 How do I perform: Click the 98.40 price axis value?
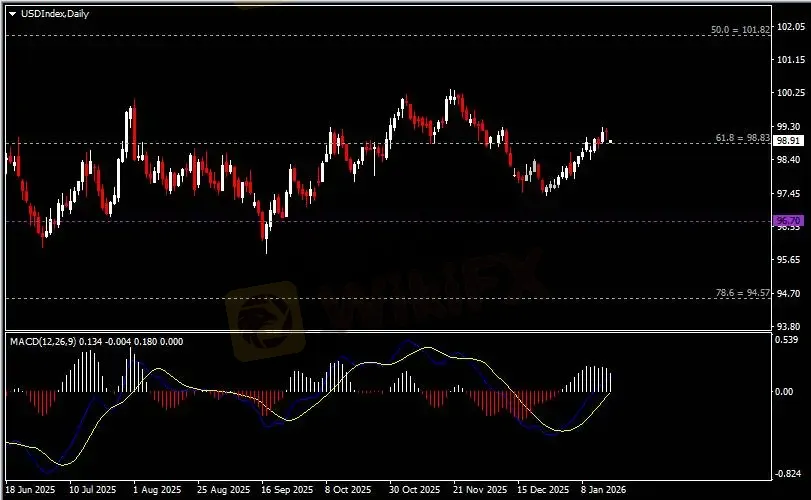pyautogui.click(x=788, y=159)
